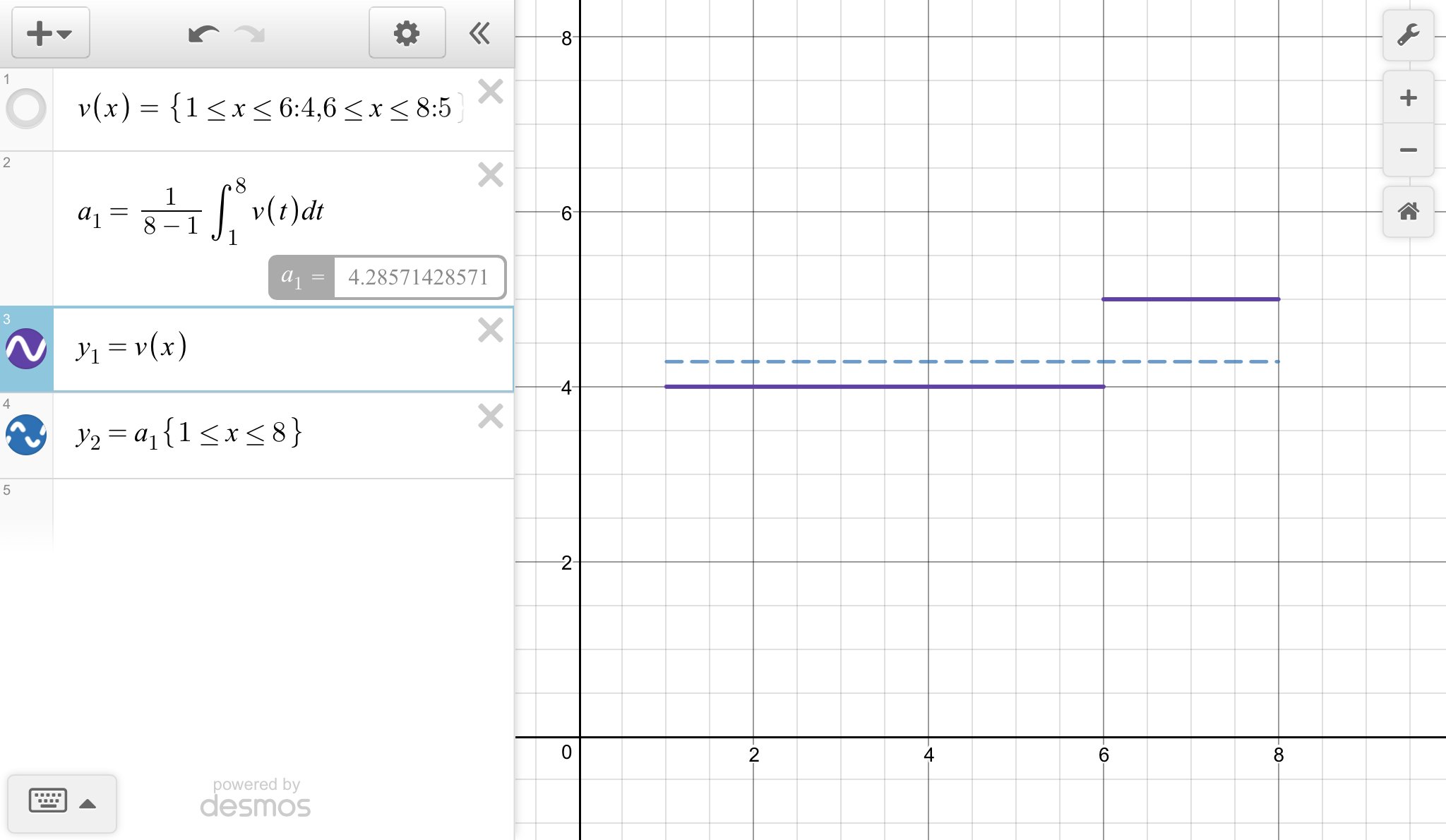Click the a1 computed value box

[419, 277]
